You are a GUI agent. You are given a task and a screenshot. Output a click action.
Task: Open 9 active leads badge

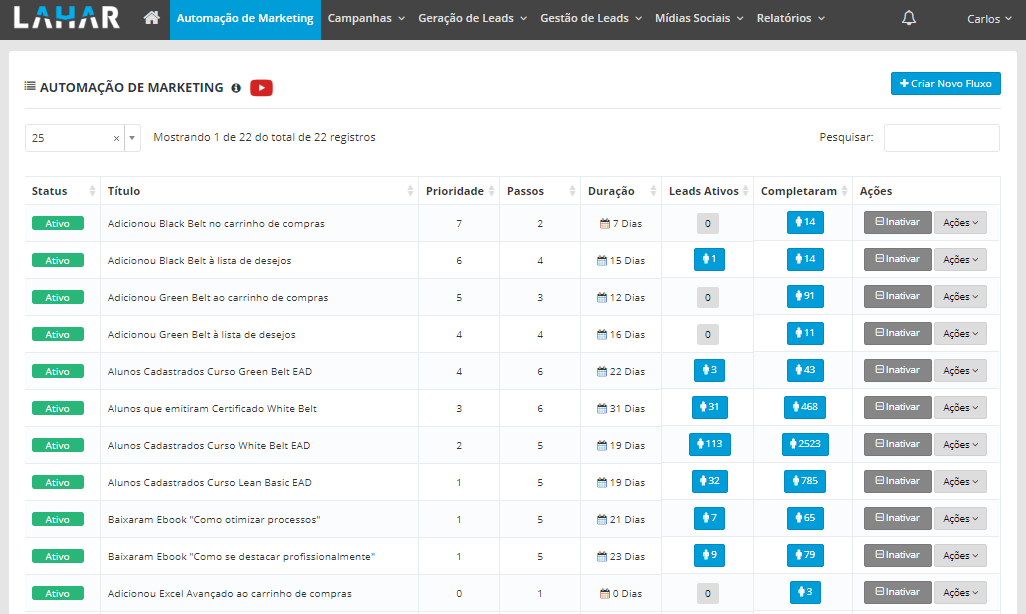(x=709, y=555)
